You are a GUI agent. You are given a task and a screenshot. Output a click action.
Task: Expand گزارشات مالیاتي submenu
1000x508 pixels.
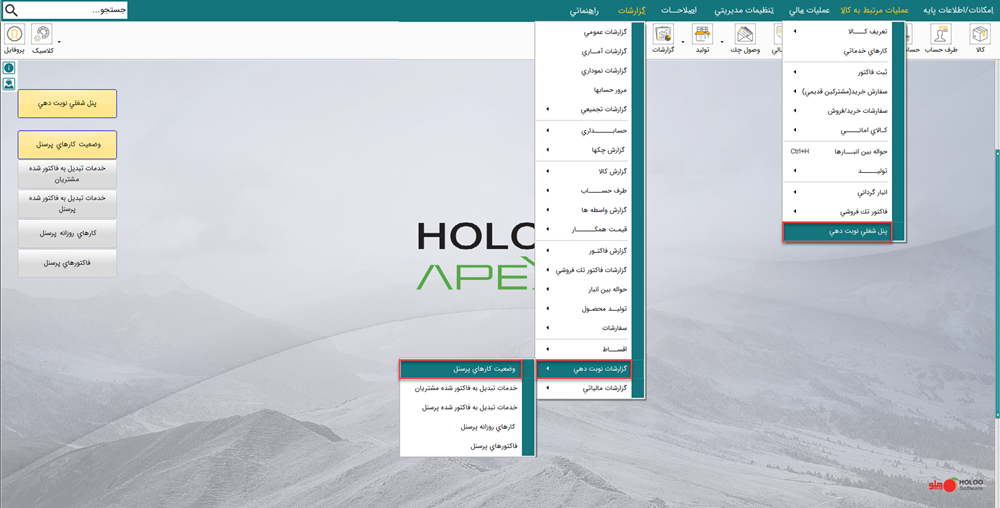coord(583,388)
